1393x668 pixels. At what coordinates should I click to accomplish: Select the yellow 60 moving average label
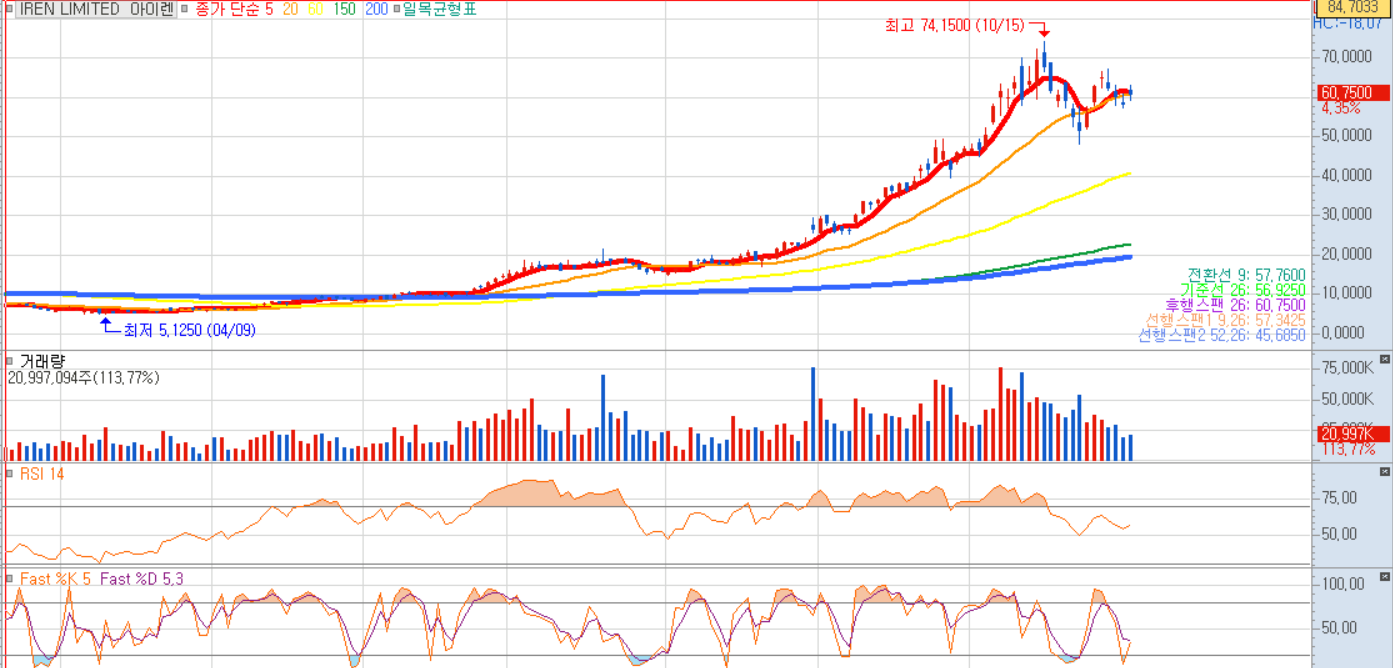[x=316, y=9]
